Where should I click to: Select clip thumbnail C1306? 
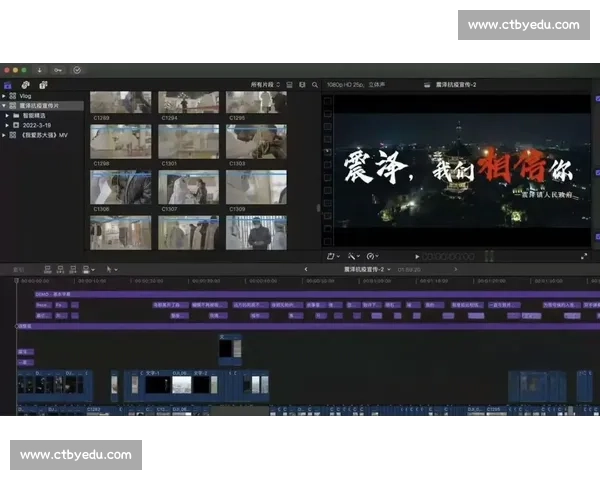(121, 187)
